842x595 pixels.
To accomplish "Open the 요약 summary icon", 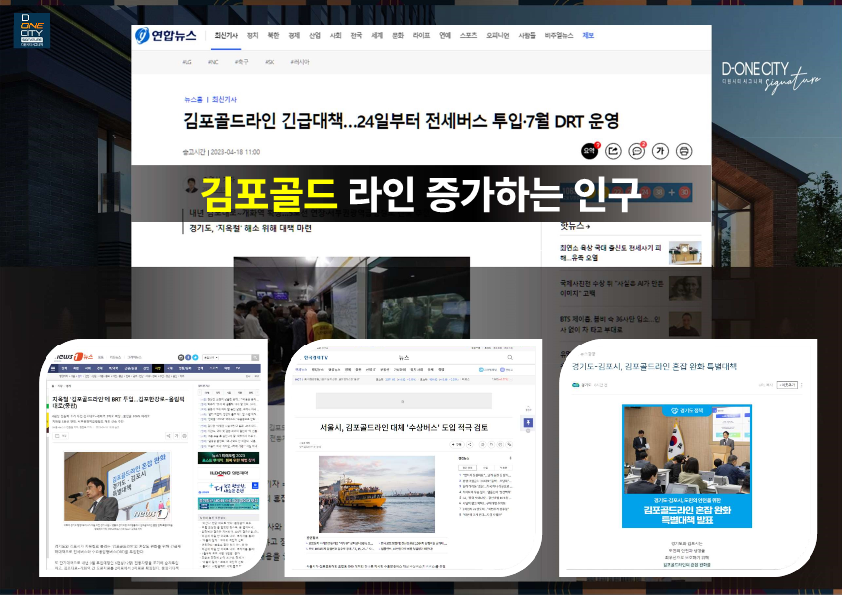I will pyautogui.click(x=590, y=151).
